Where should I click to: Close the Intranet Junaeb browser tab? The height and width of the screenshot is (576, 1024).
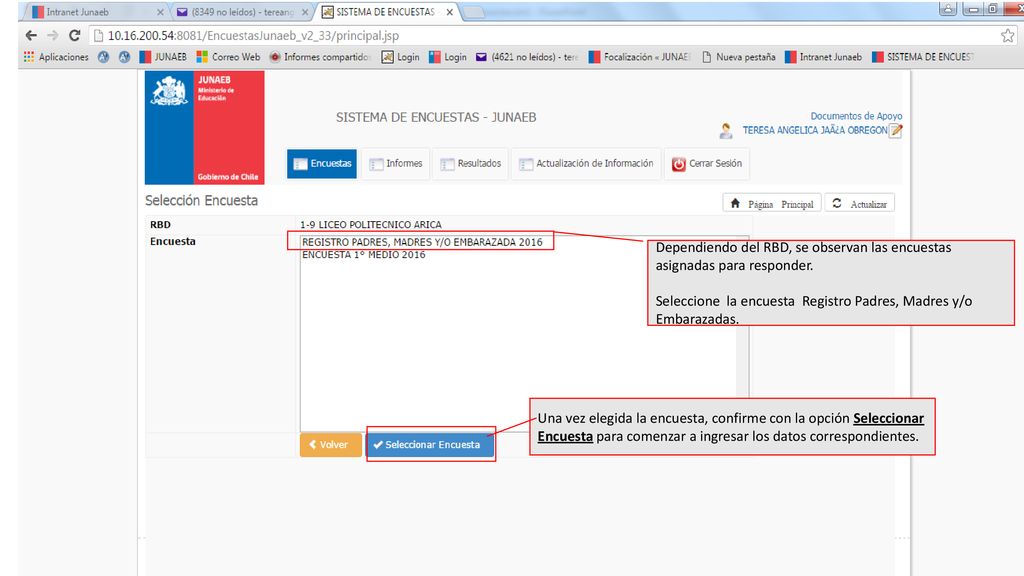160,12
